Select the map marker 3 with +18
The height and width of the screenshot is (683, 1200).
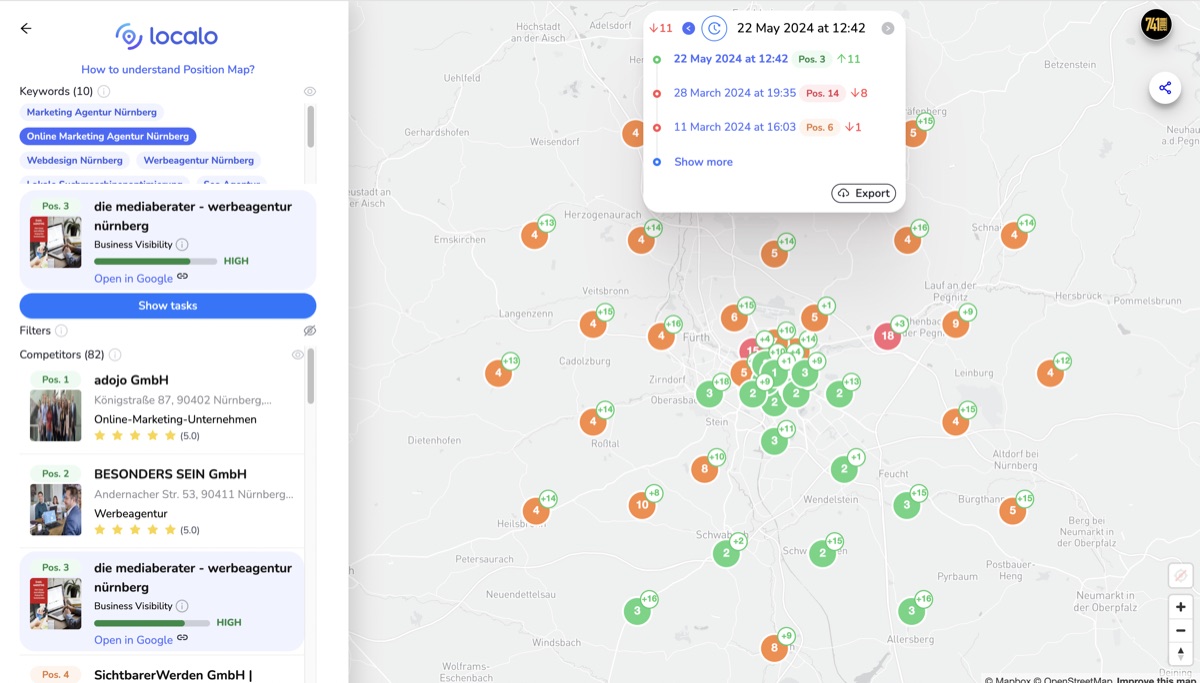(709, 394)
